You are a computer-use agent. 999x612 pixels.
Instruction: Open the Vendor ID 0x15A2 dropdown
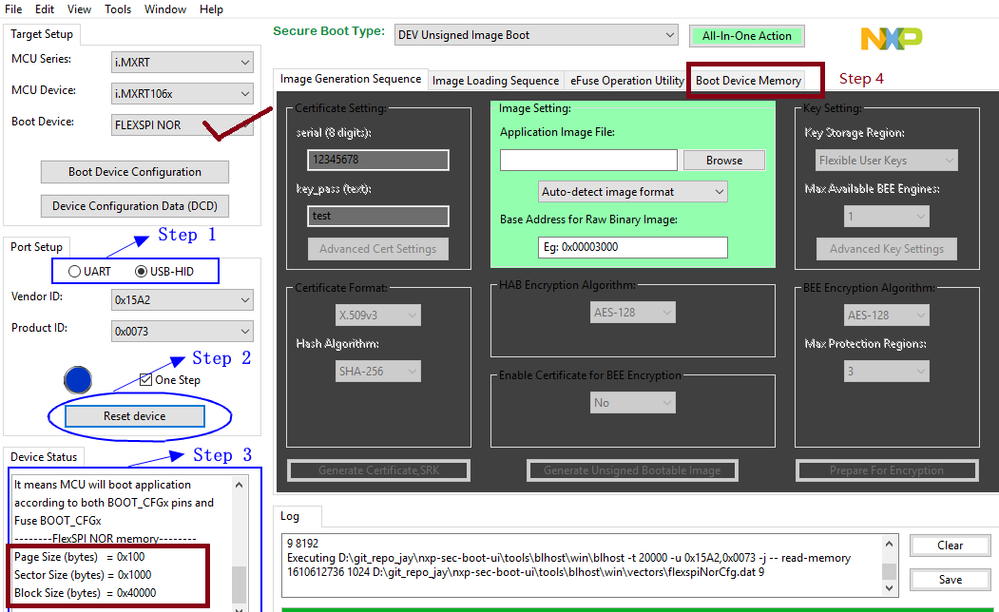[182, 300]
